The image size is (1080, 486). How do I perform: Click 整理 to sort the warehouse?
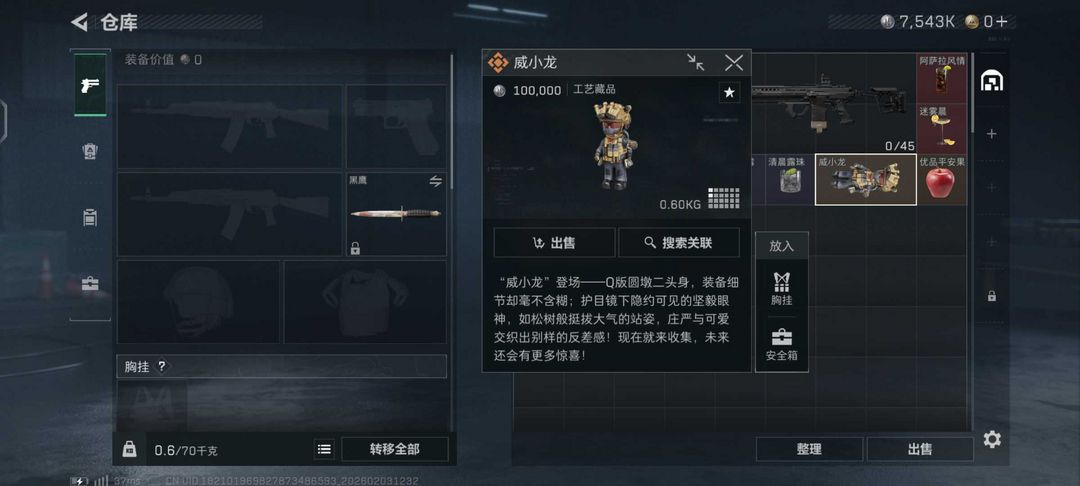(809, 449)
